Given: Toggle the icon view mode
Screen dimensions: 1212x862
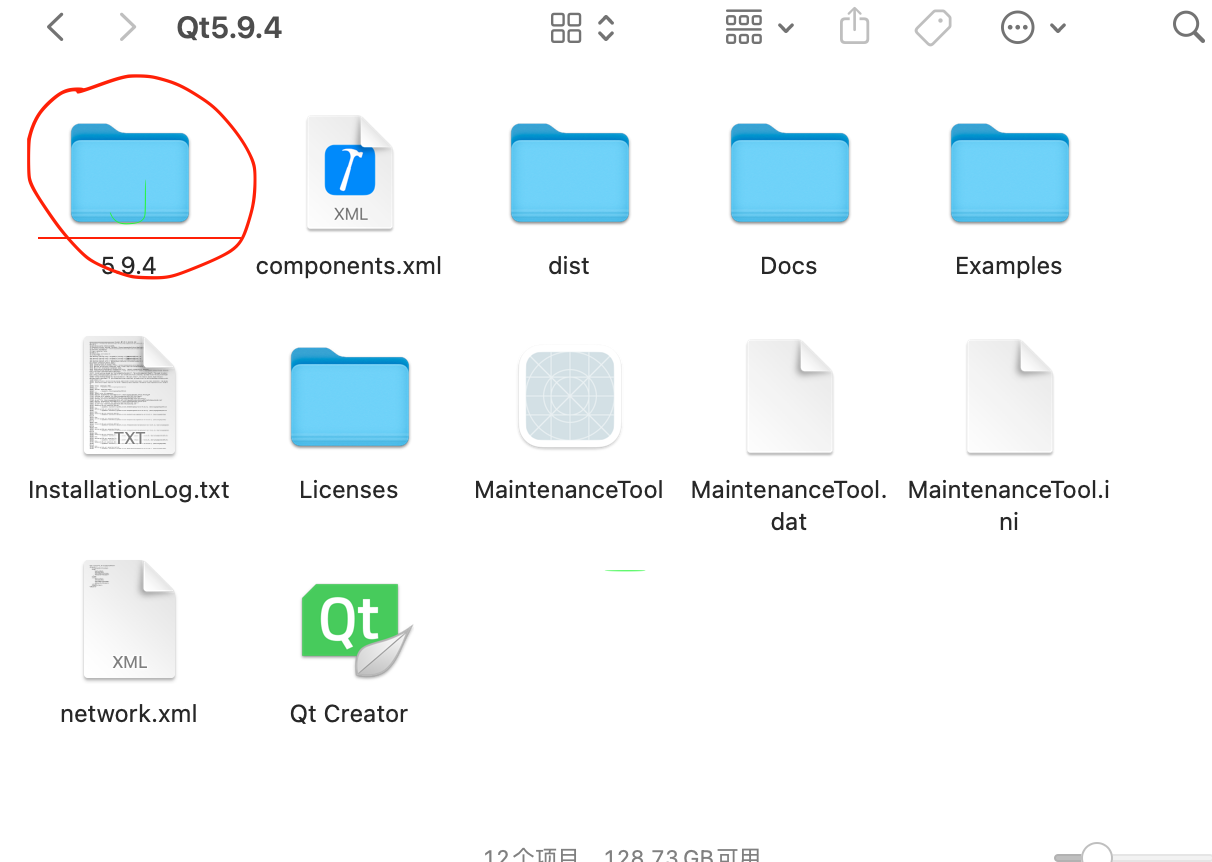Looking at the screenshot, I should (x=566, y=27).
